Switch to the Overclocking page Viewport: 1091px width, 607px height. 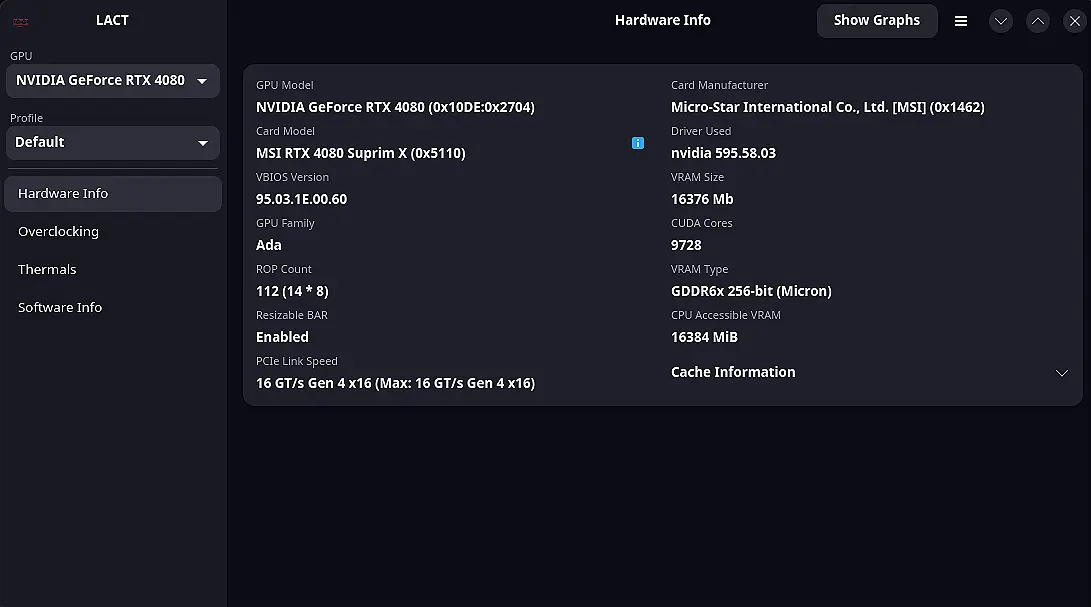(58, 232)
